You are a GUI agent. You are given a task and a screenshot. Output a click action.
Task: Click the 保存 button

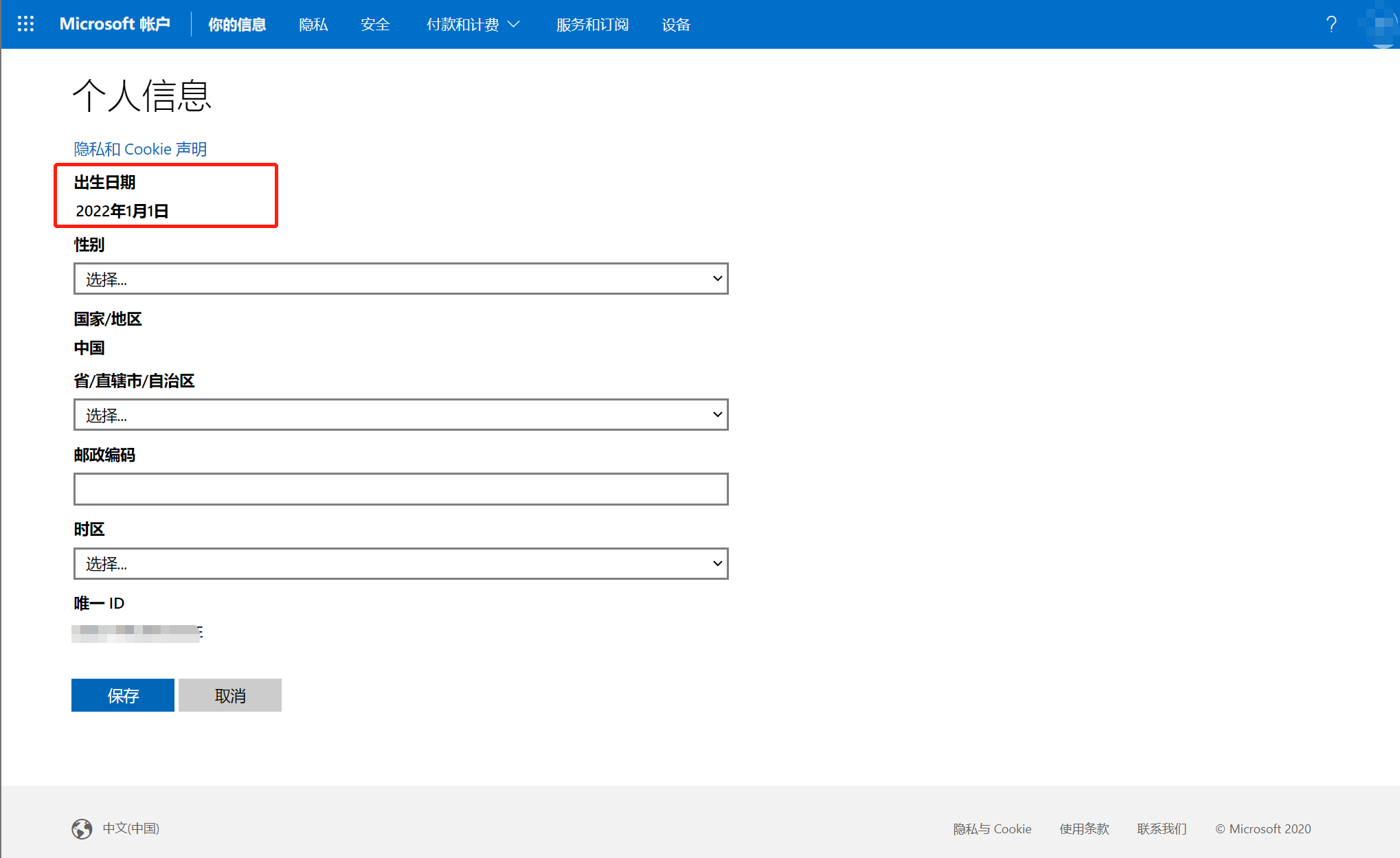(123, 695)
